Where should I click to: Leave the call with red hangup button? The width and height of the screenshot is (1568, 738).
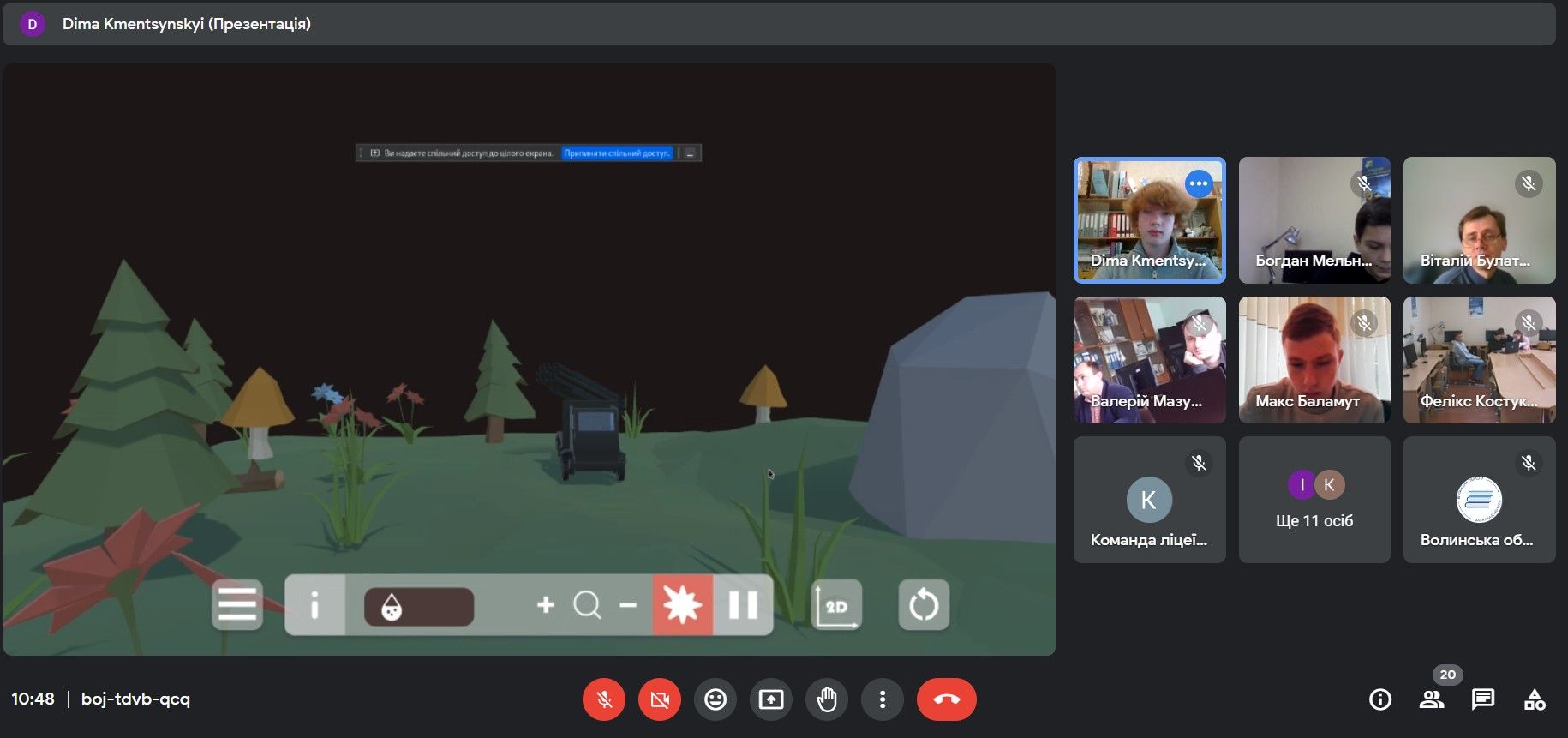click(x=946, y=699)
